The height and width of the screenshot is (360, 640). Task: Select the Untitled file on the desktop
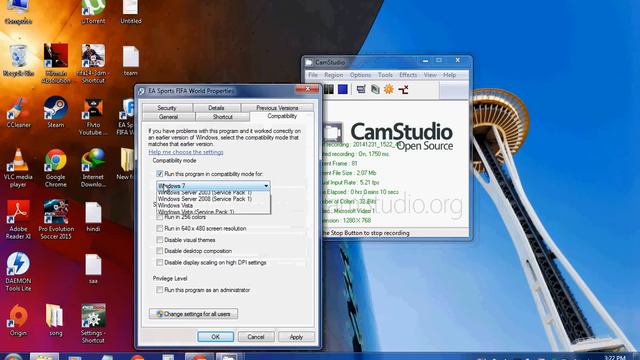[x=131, y=12]
